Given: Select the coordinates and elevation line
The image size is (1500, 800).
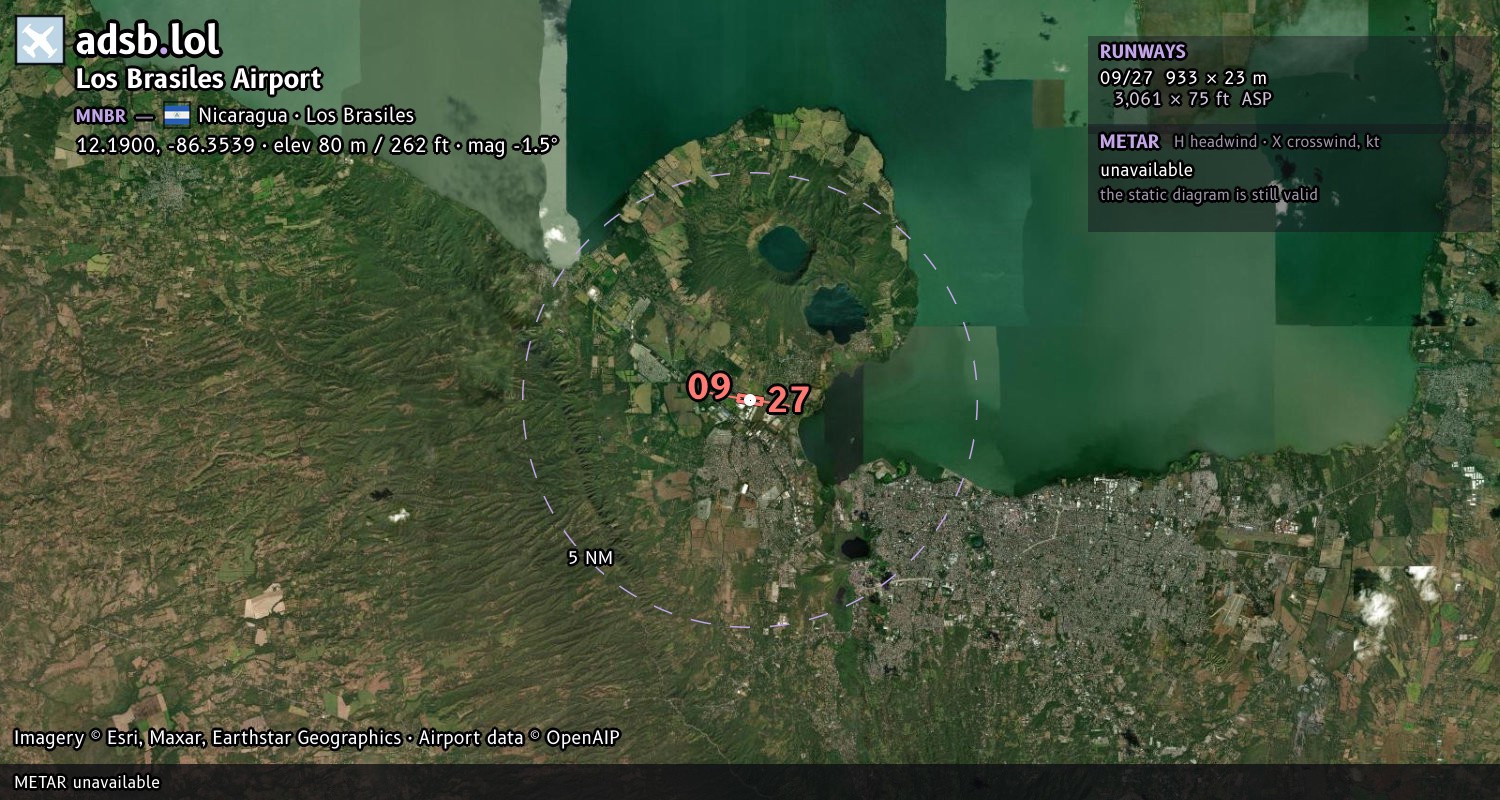Looking at the screenshot, I should (317, 145).
